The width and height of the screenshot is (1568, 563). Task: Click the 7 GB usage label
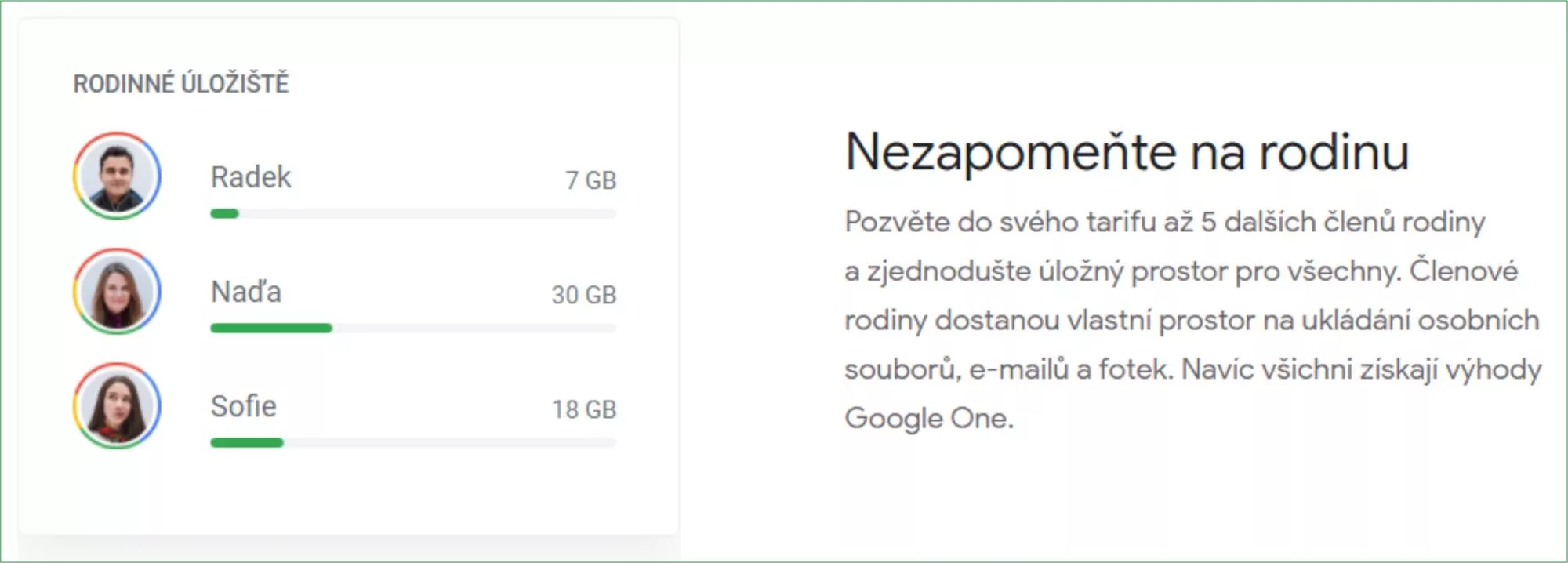click(591, 180)
